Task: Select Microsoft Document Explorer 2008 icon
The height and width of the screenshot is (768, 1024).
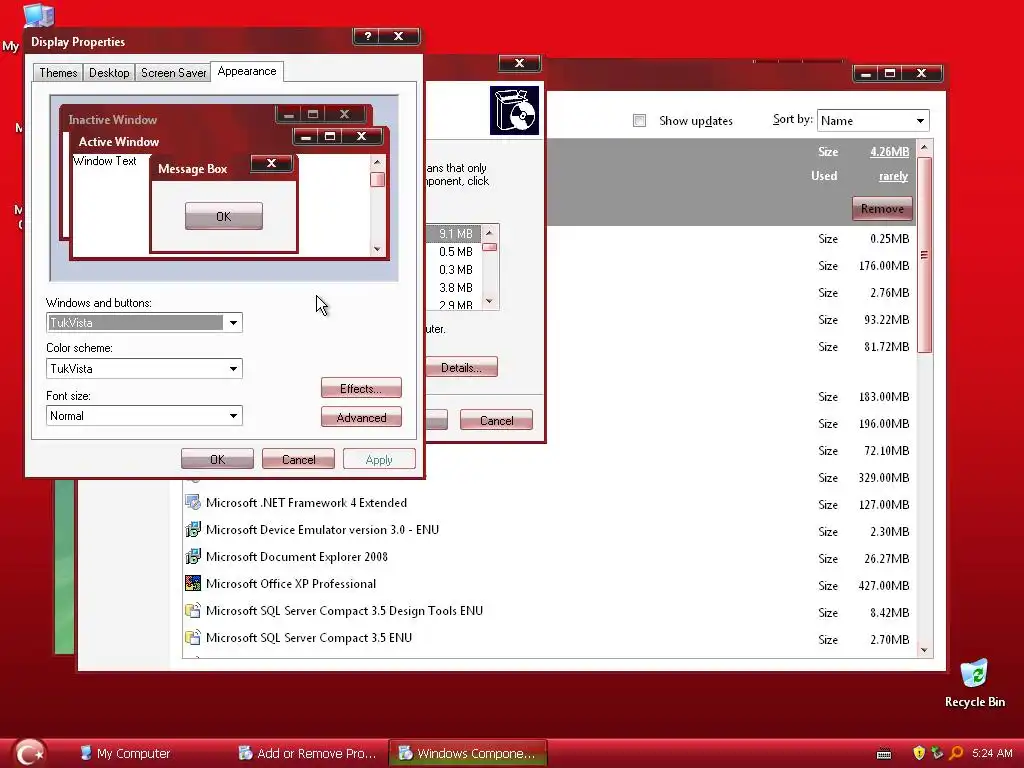Action: [193, 556]
